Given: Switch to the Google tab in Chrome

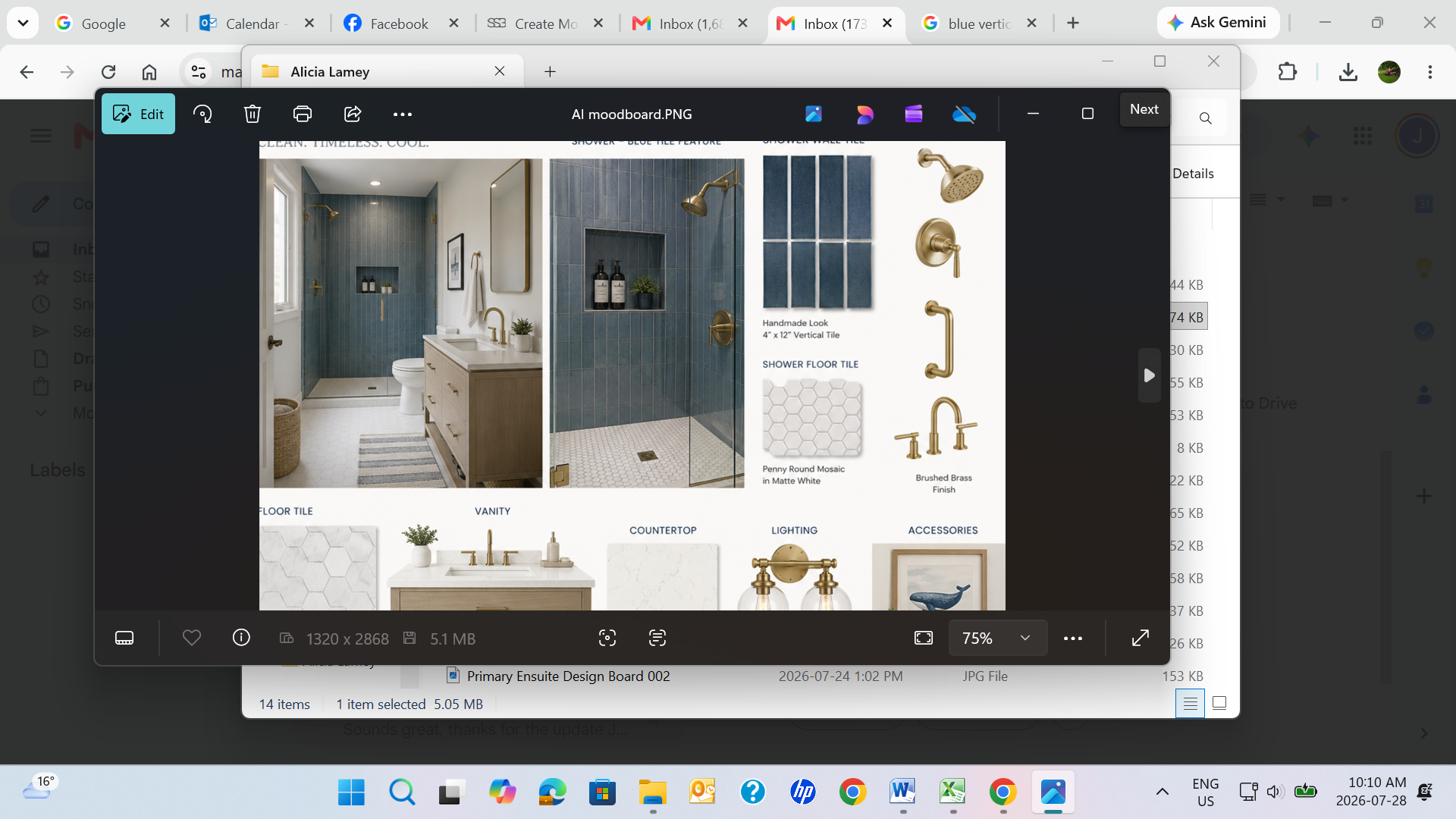Looking at the screenshot, I should [102, 24].
